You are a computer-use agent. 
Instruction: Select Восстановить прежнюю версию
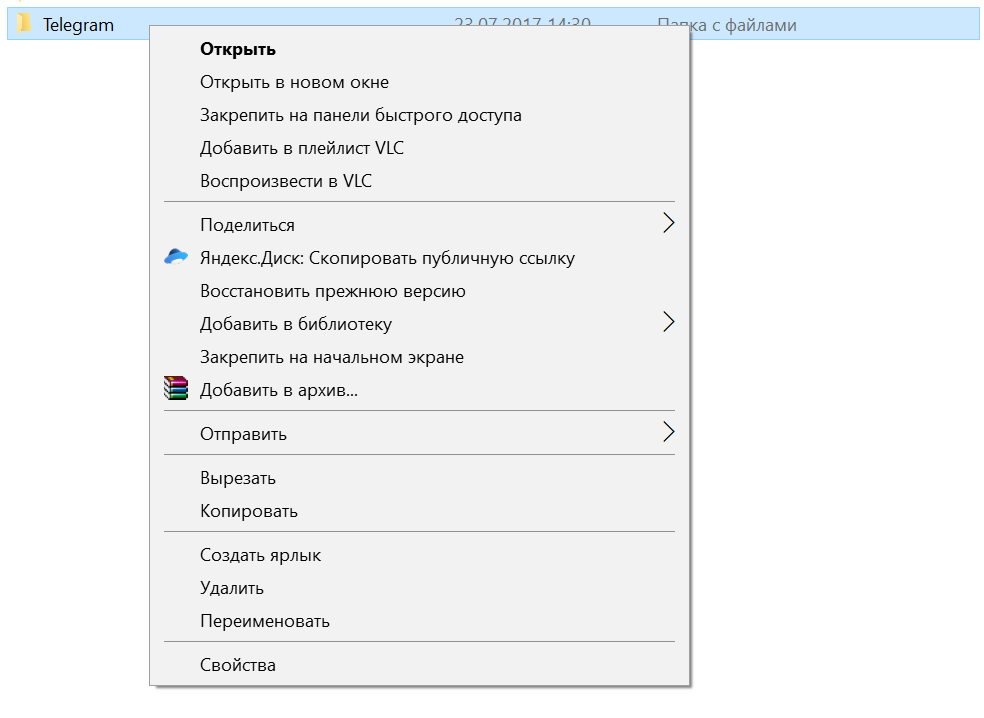[x=332, y=291]
